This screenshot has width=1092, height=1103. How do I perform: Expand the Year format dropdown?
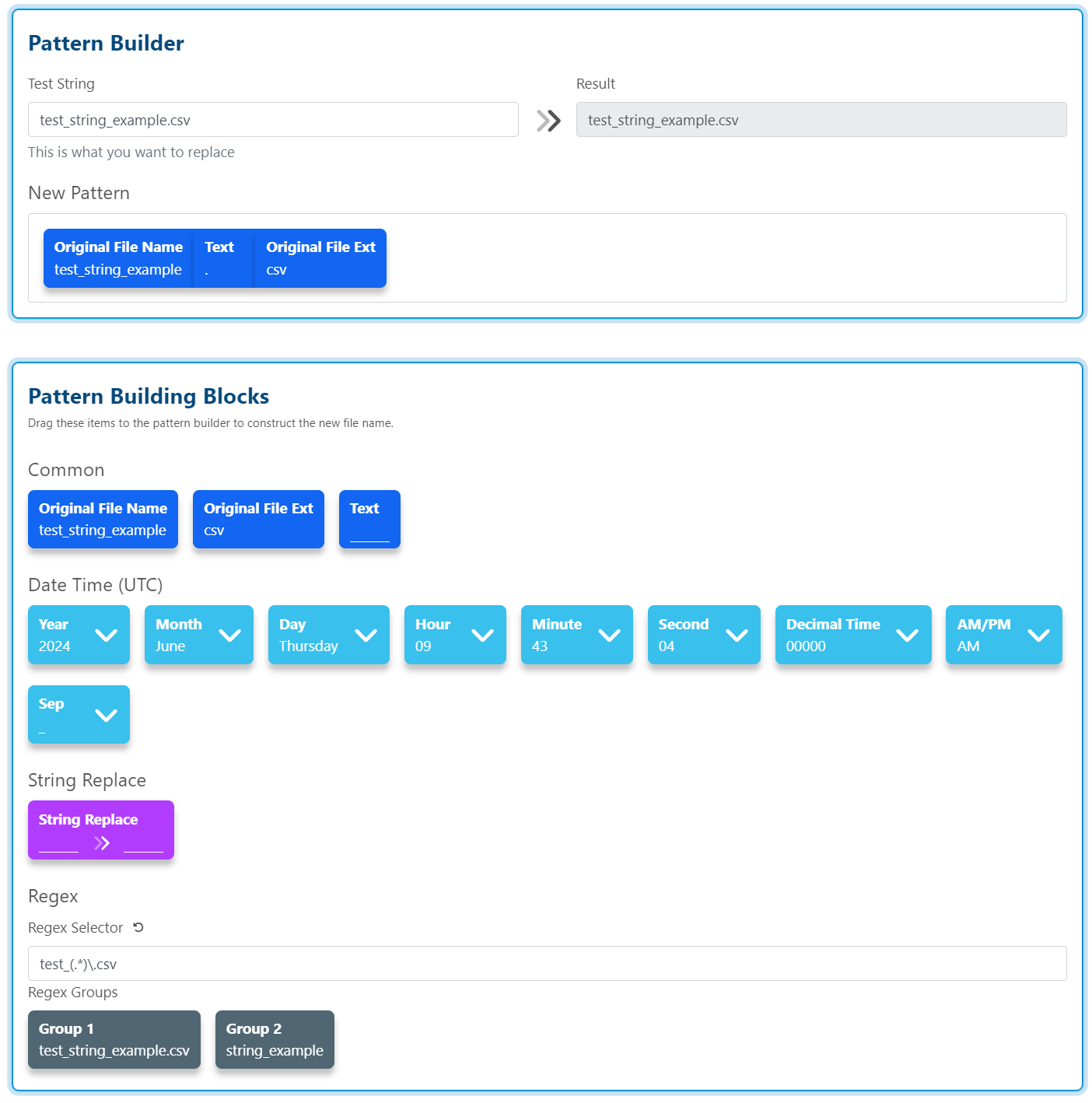point(106,636)
